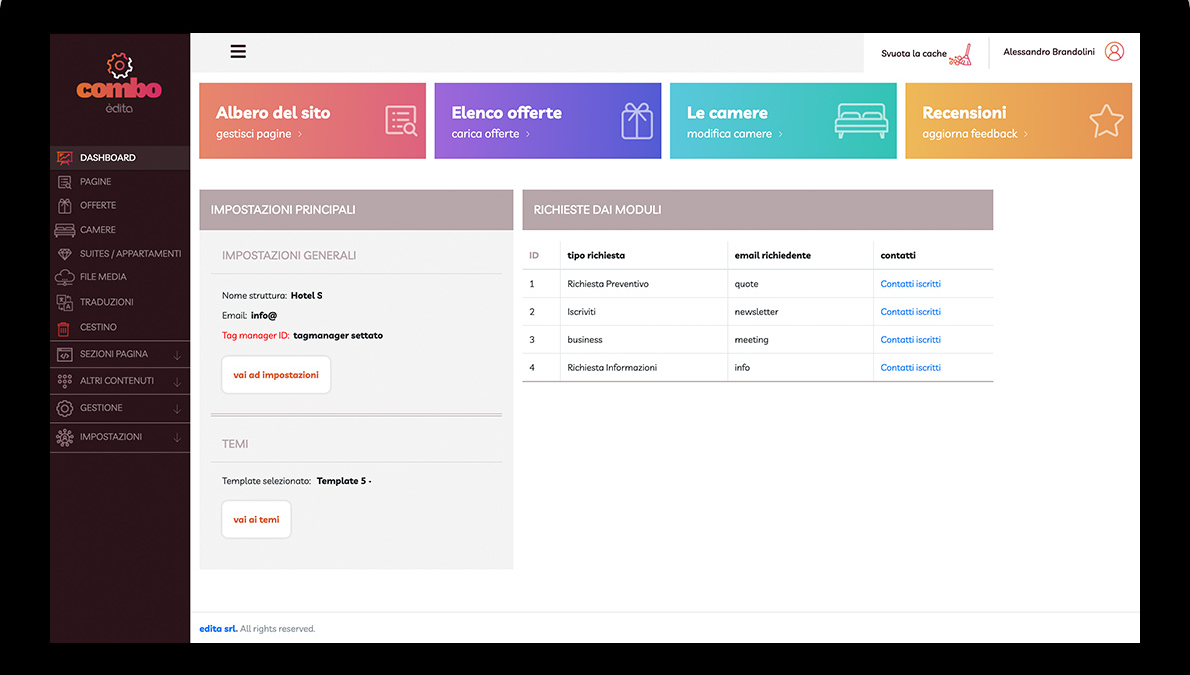Click the File Media cloud icon
1190x675 pixels.
[65, 277]
